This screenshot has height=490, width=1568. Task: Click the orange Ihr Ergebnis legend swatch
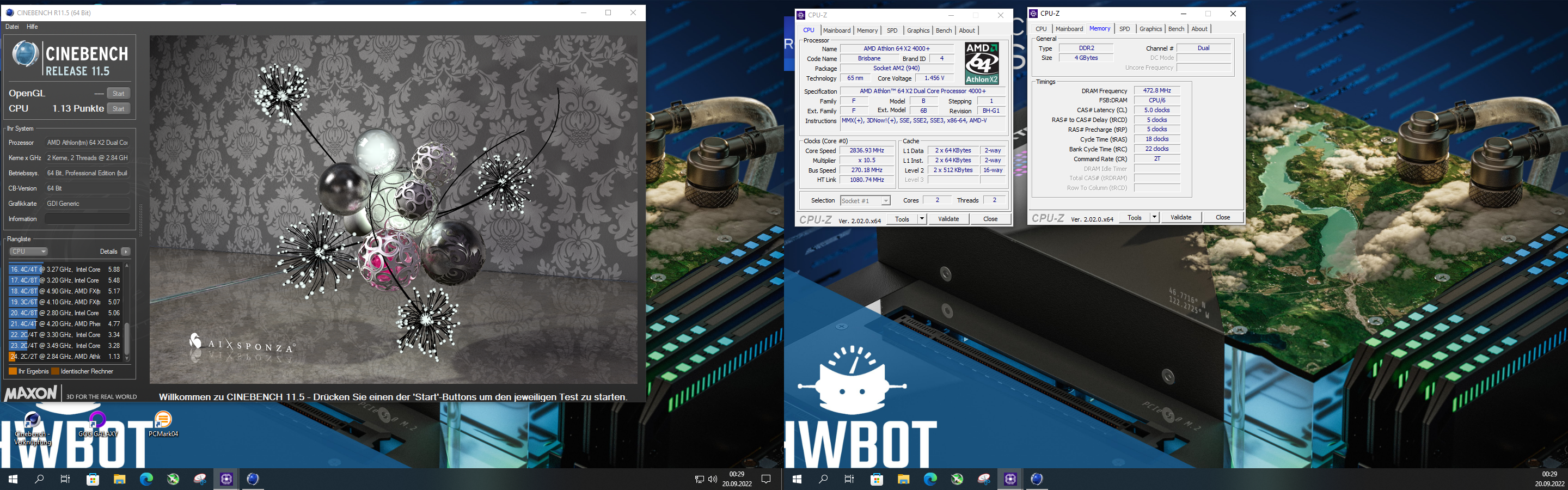pyautogui.click(x=13, y=371)
